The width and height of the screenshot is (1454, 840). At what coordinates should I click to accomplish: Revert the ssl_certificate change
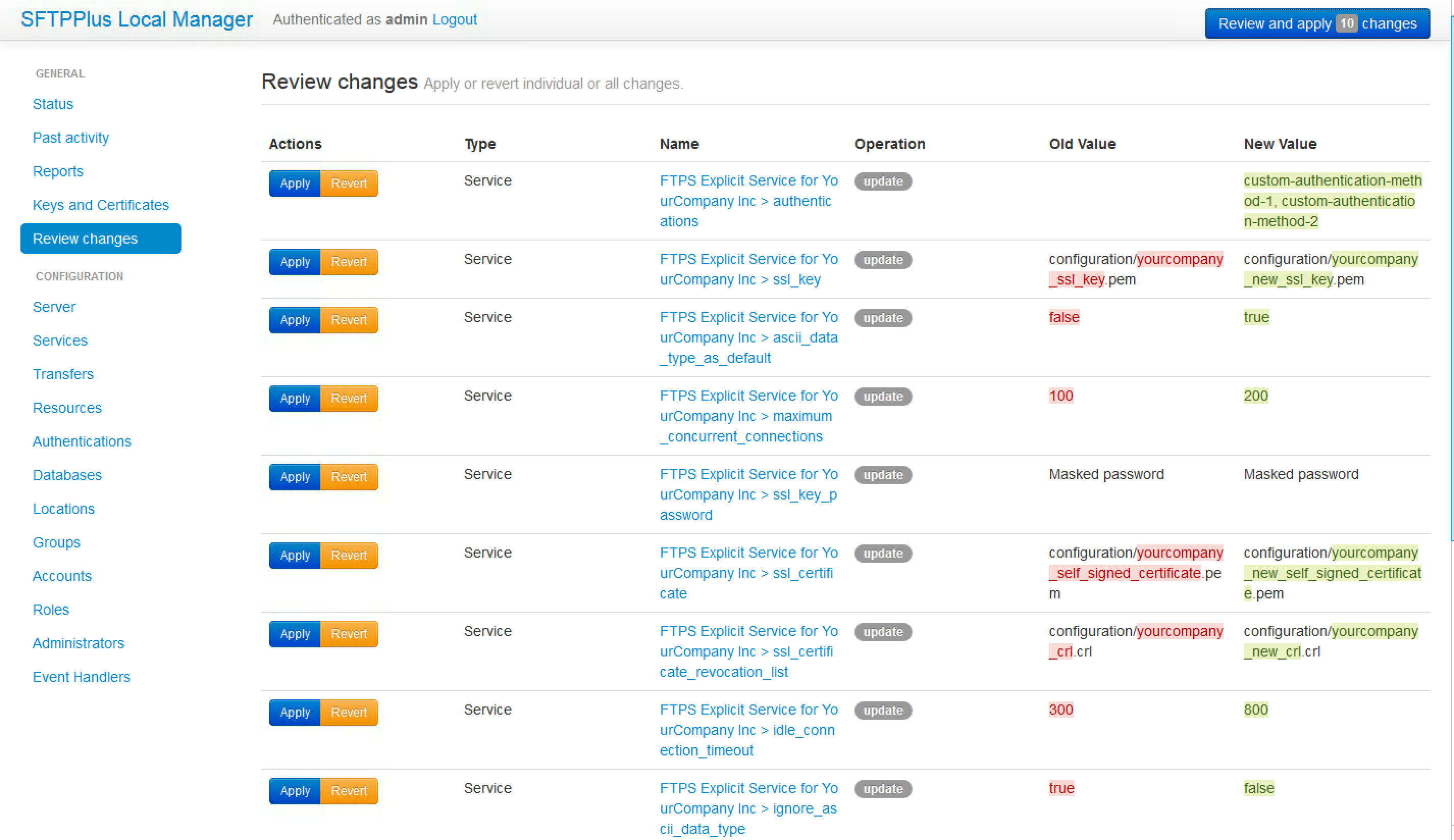point(349,556)
